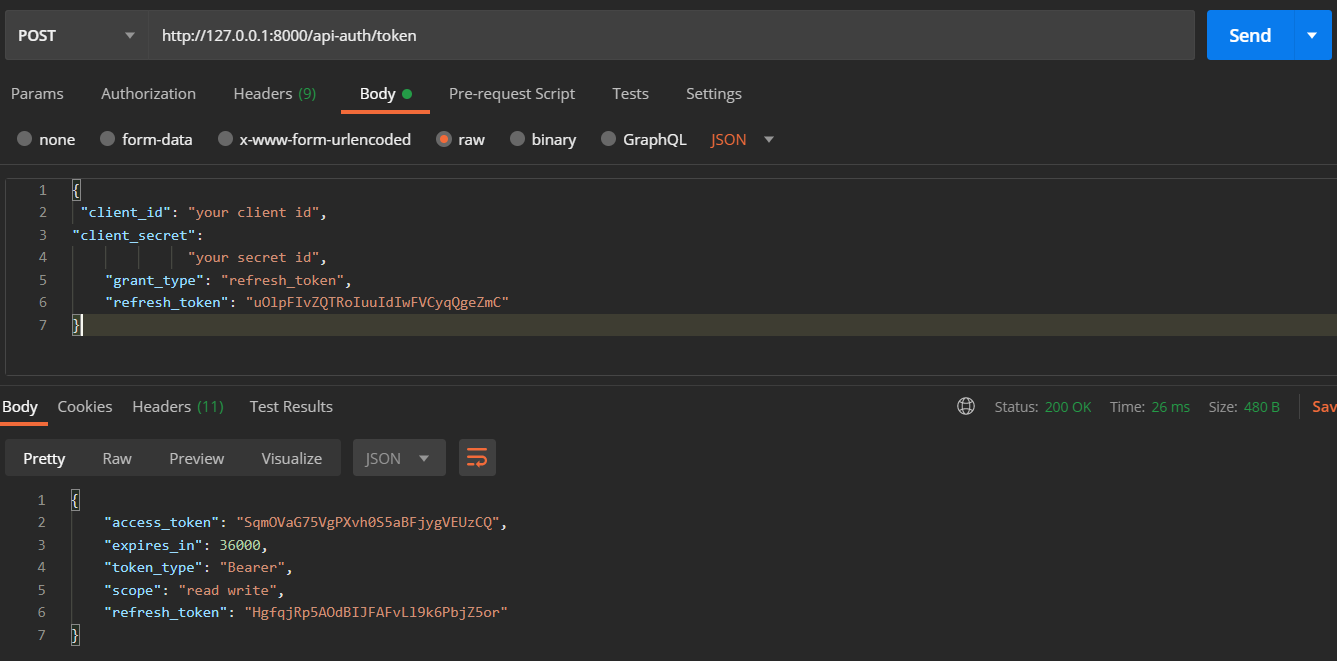This screenshot has width=1337, height=661.
Task: Expand the Send button arrow menu
Action: [x=1312, y=35]
